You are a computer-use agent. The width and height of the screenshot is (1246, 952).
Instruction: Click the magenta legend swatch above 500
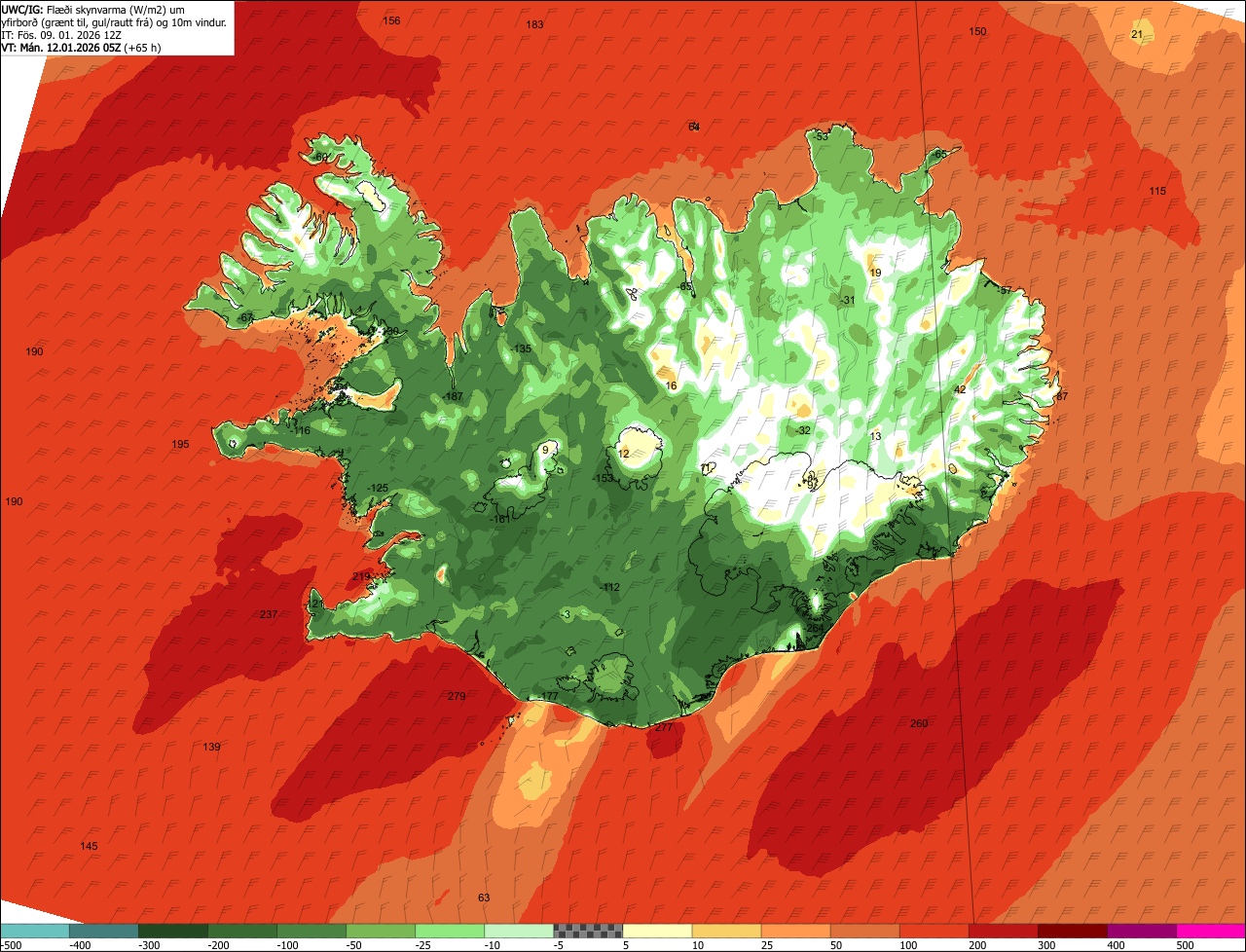(1211, 931)
